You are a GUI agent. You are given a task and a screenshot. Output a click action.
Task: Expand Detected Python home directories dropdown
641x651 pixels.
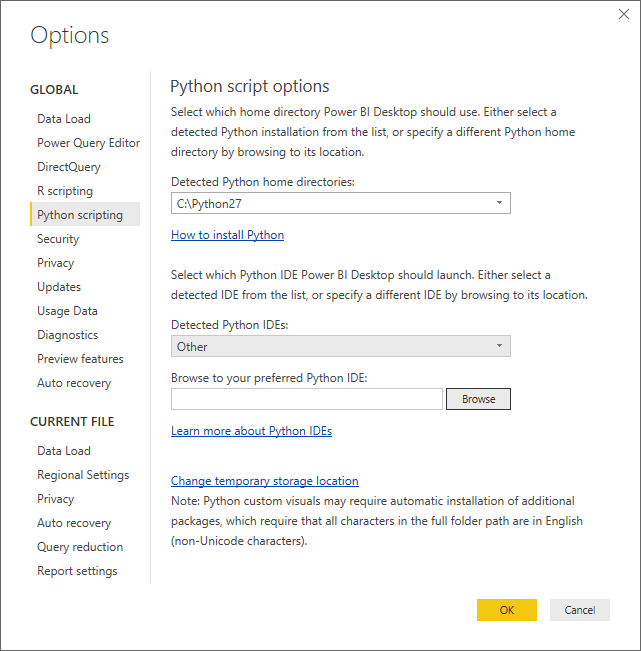[x=341, y=203]
